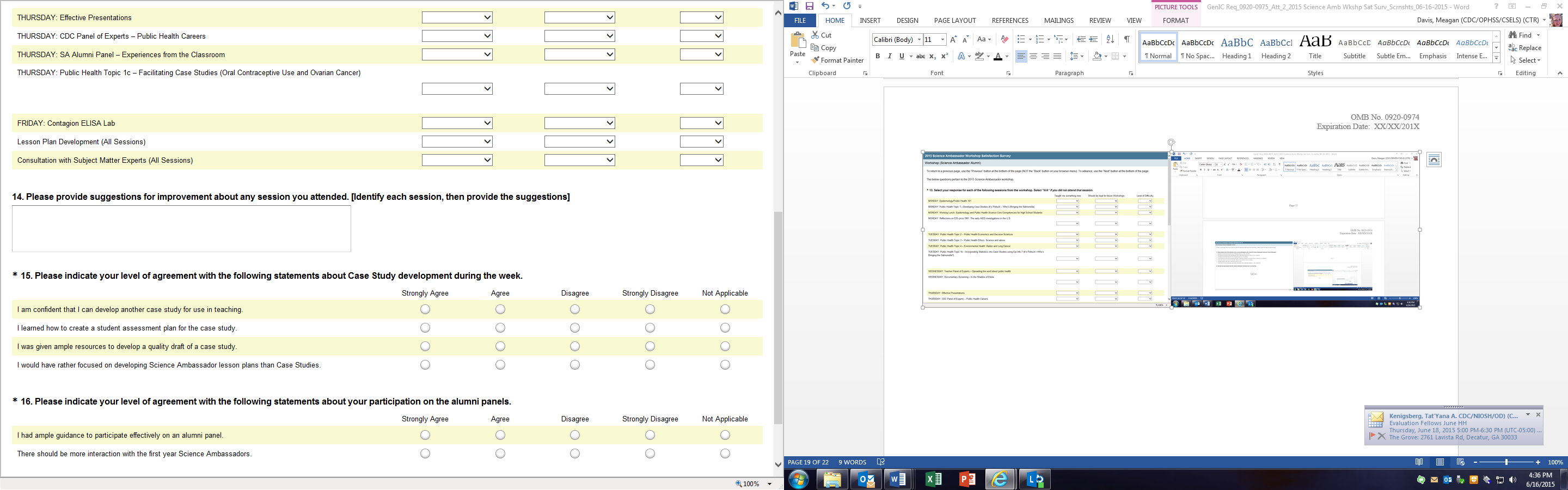Click the zoom slider in Word status bar
This screenshot has height=490, width=1568.
tap(1506, 463)
